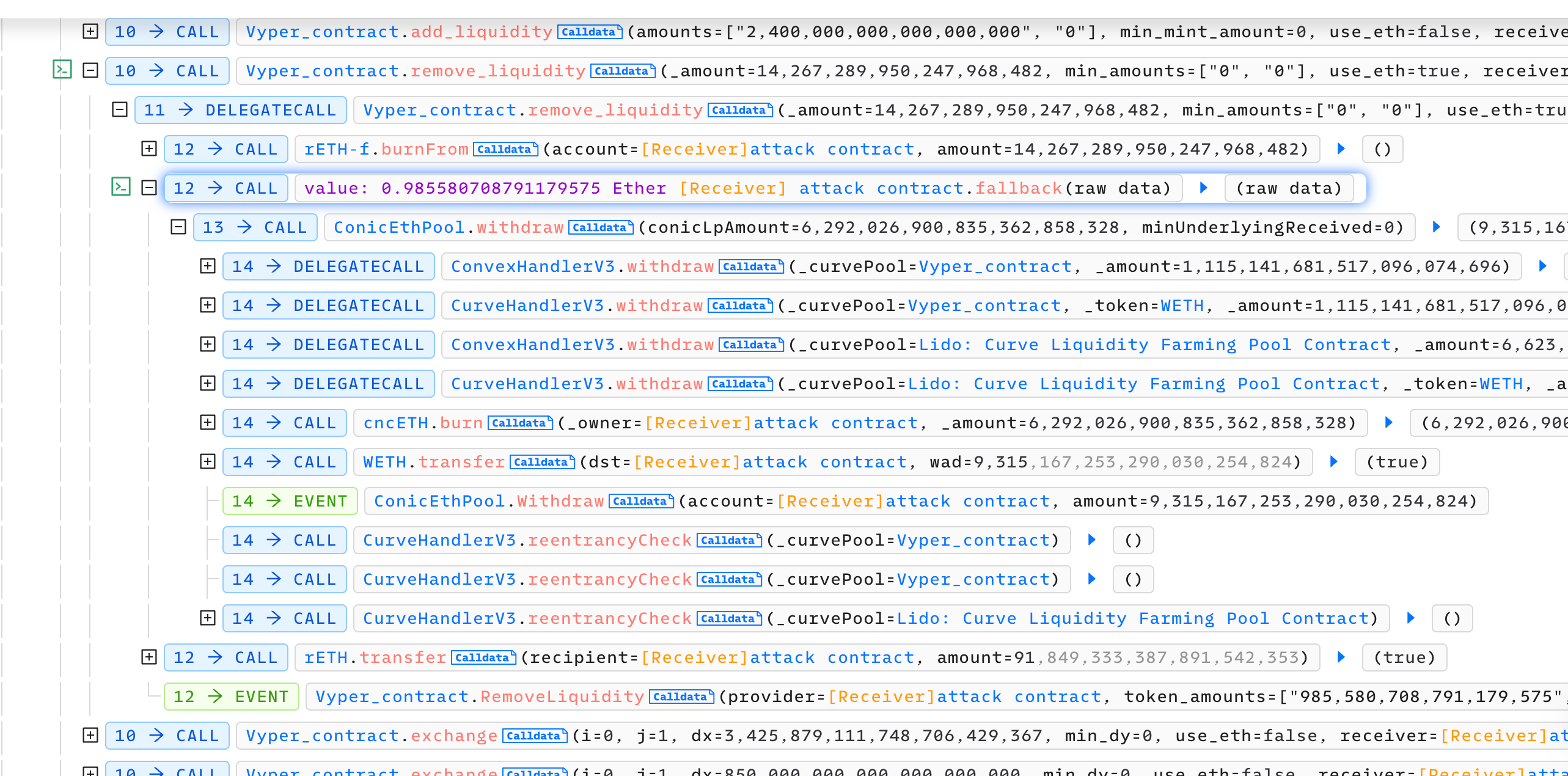Click return arrow after WETH.transfer call

1333,461
